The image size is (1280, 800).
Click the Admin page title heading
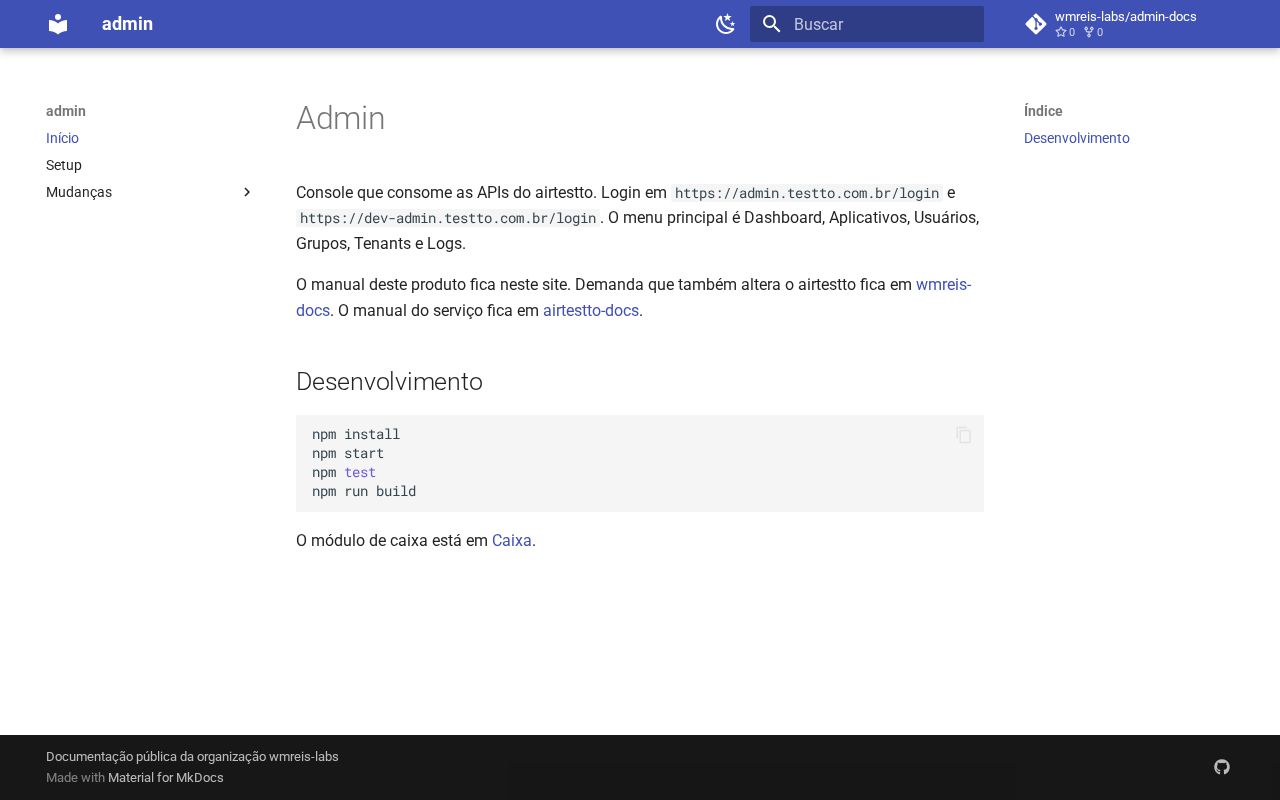click(340, 118)
